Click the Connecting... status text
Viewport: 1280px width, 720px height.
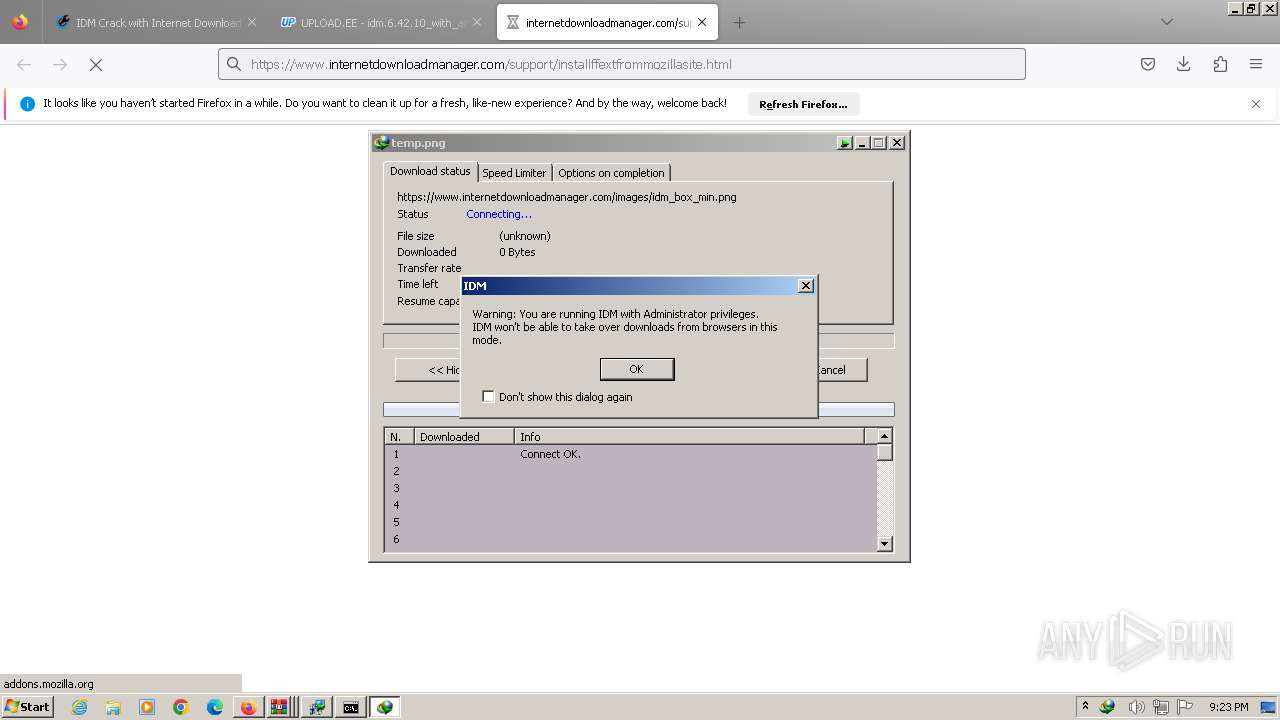pyautogui.click(x=499, y=214)
